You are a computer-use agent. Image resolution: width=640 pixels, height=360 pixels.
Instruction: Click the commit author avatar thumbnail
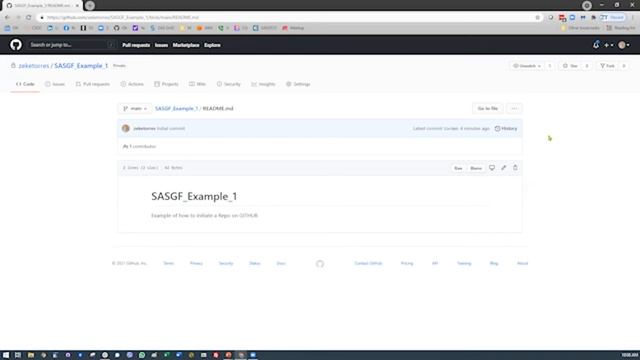point(126,129)
